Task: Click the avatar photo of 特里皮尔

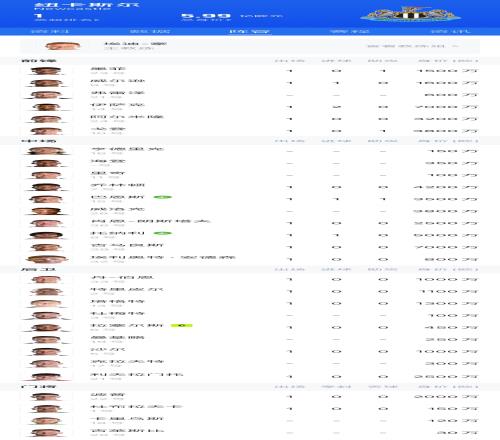Action: [x=46, y=291]
